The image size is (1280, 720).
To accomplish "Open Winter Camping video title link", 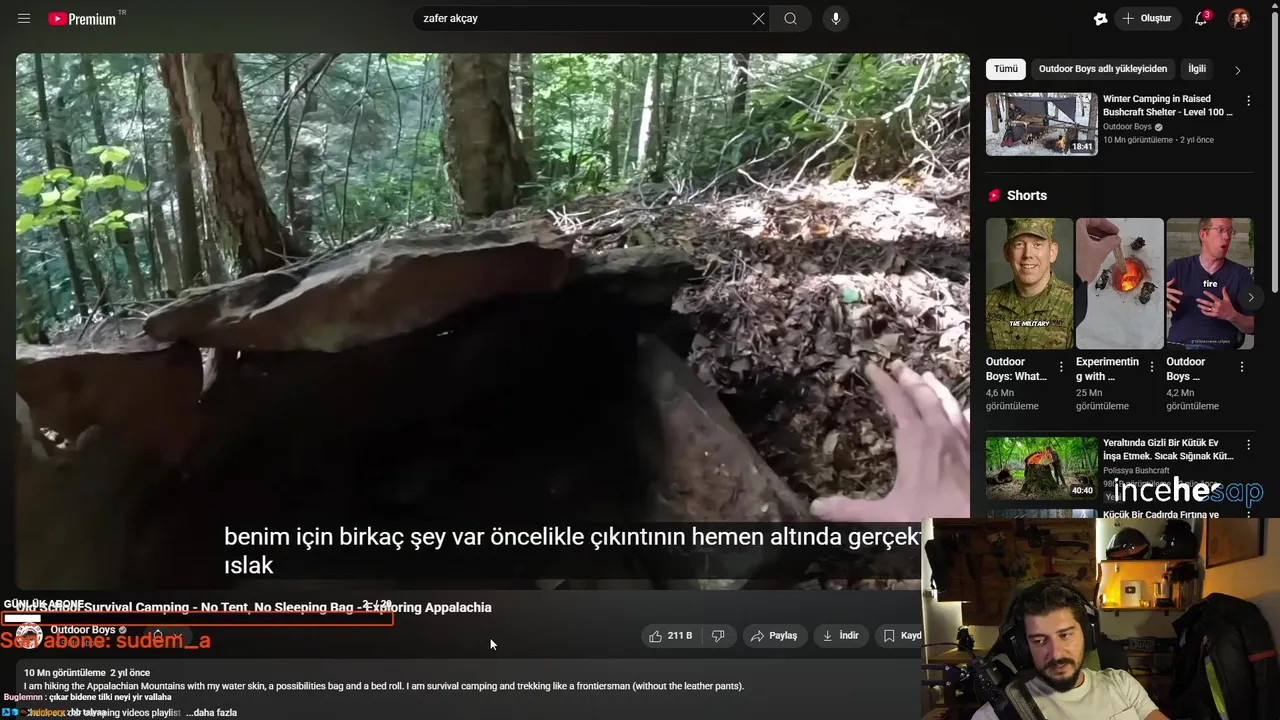I will 1168,105.
